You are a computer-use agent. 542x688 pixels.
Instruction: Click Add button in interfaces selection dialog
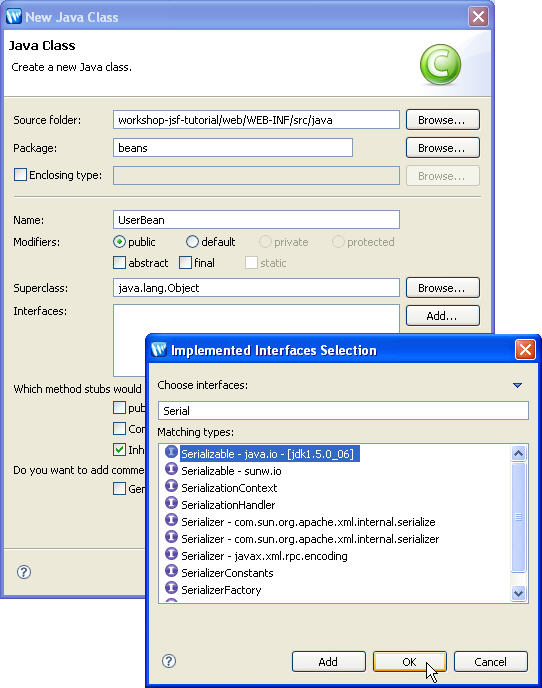coord(329,661)
